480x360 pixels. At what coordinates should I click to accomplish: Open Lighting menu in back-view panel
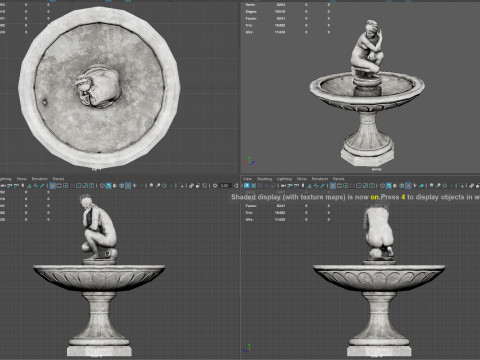[x=284, y=179]
